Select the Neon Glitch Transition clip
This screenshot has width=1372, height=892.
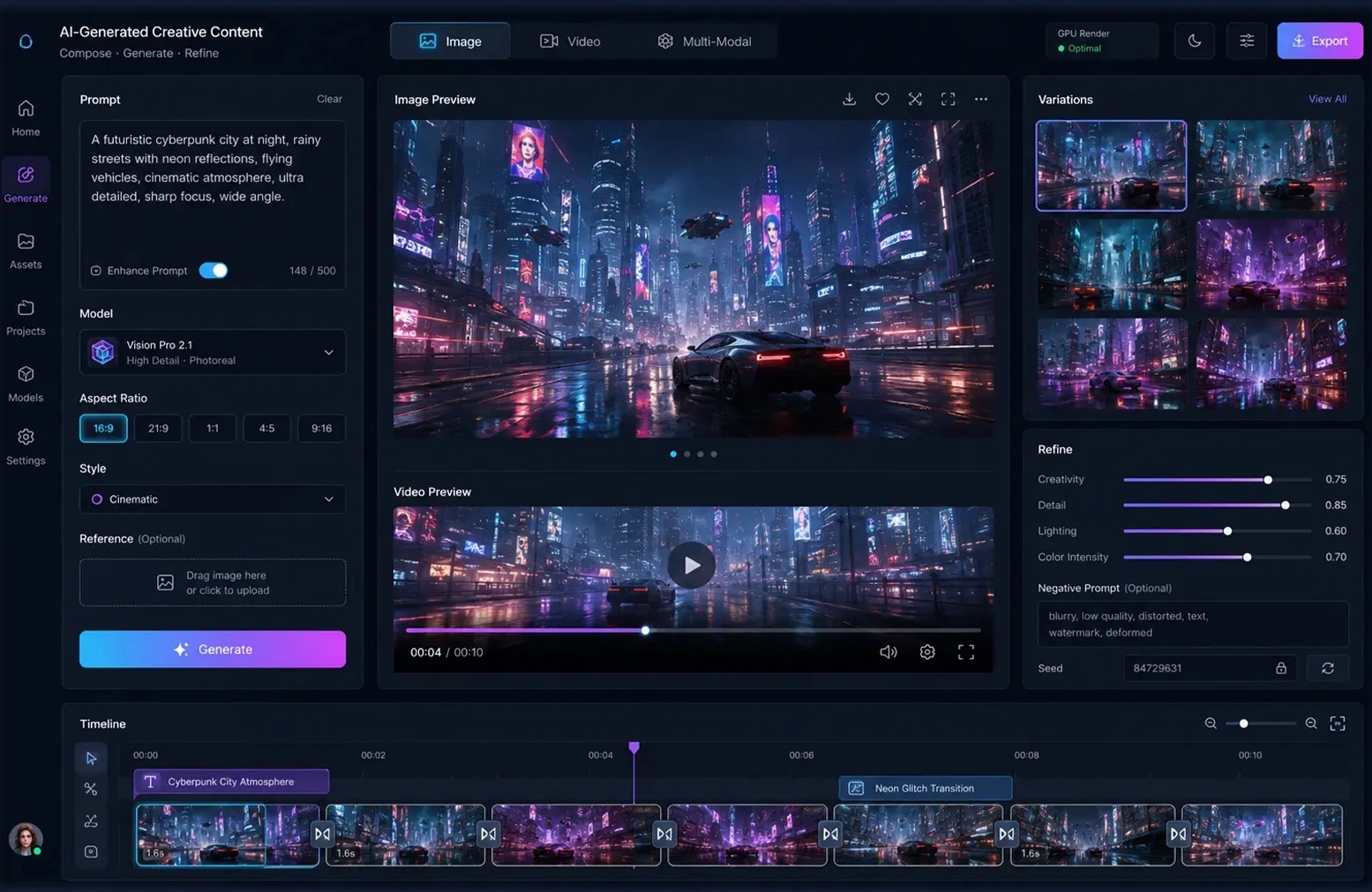tap(925, 788)
